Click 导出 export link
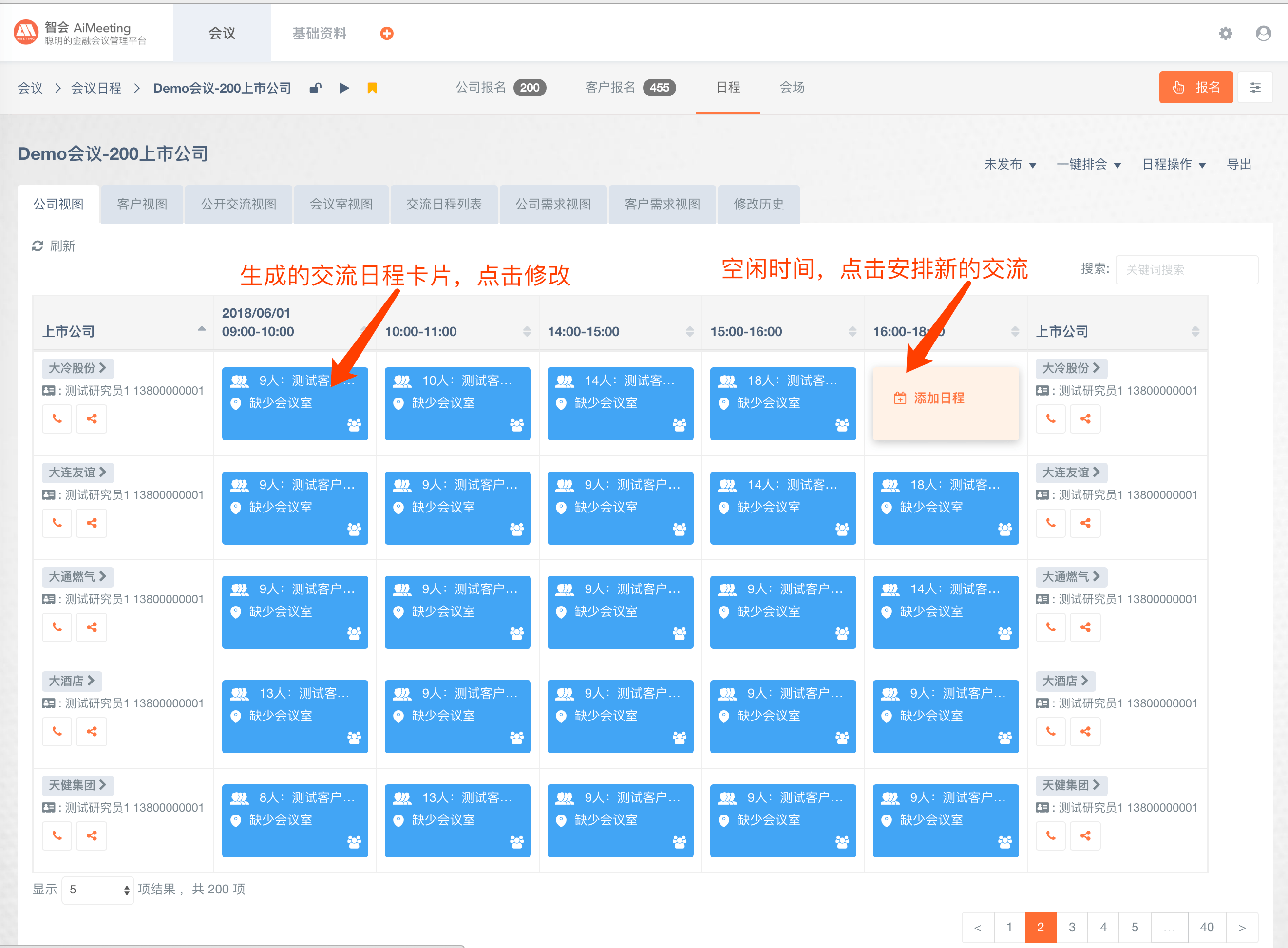Image resolution: width=1288 pixels, height=948 pixels. pos(1239,165)
